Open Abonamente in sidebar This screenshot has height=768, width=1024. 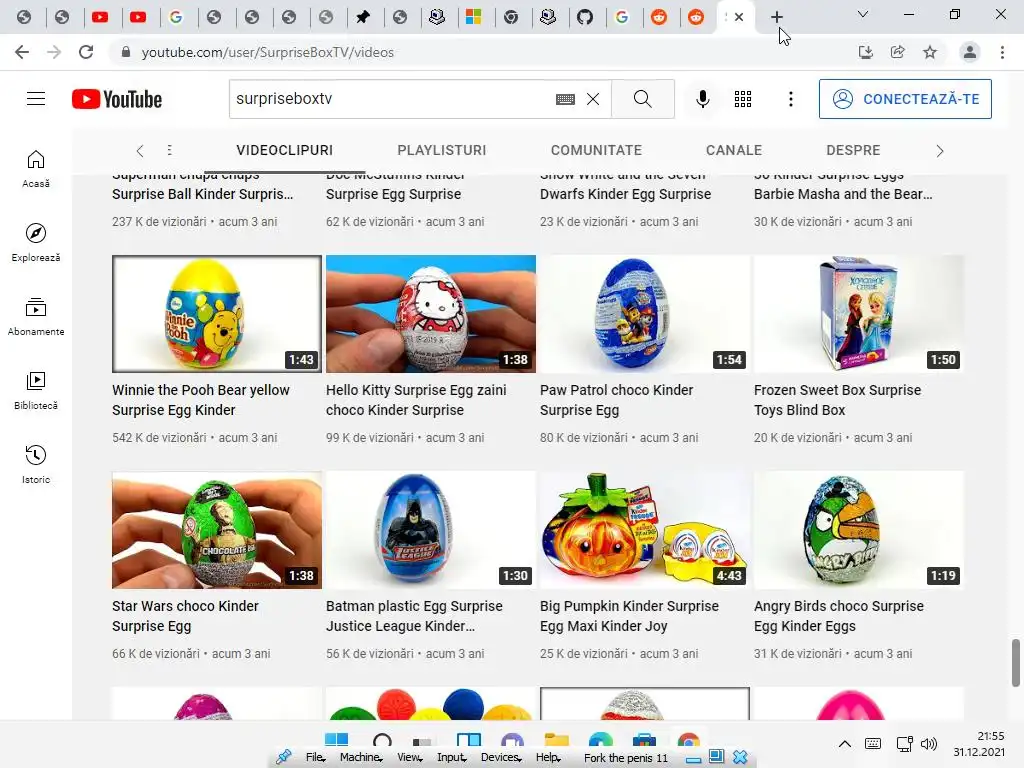pos(36,317)
